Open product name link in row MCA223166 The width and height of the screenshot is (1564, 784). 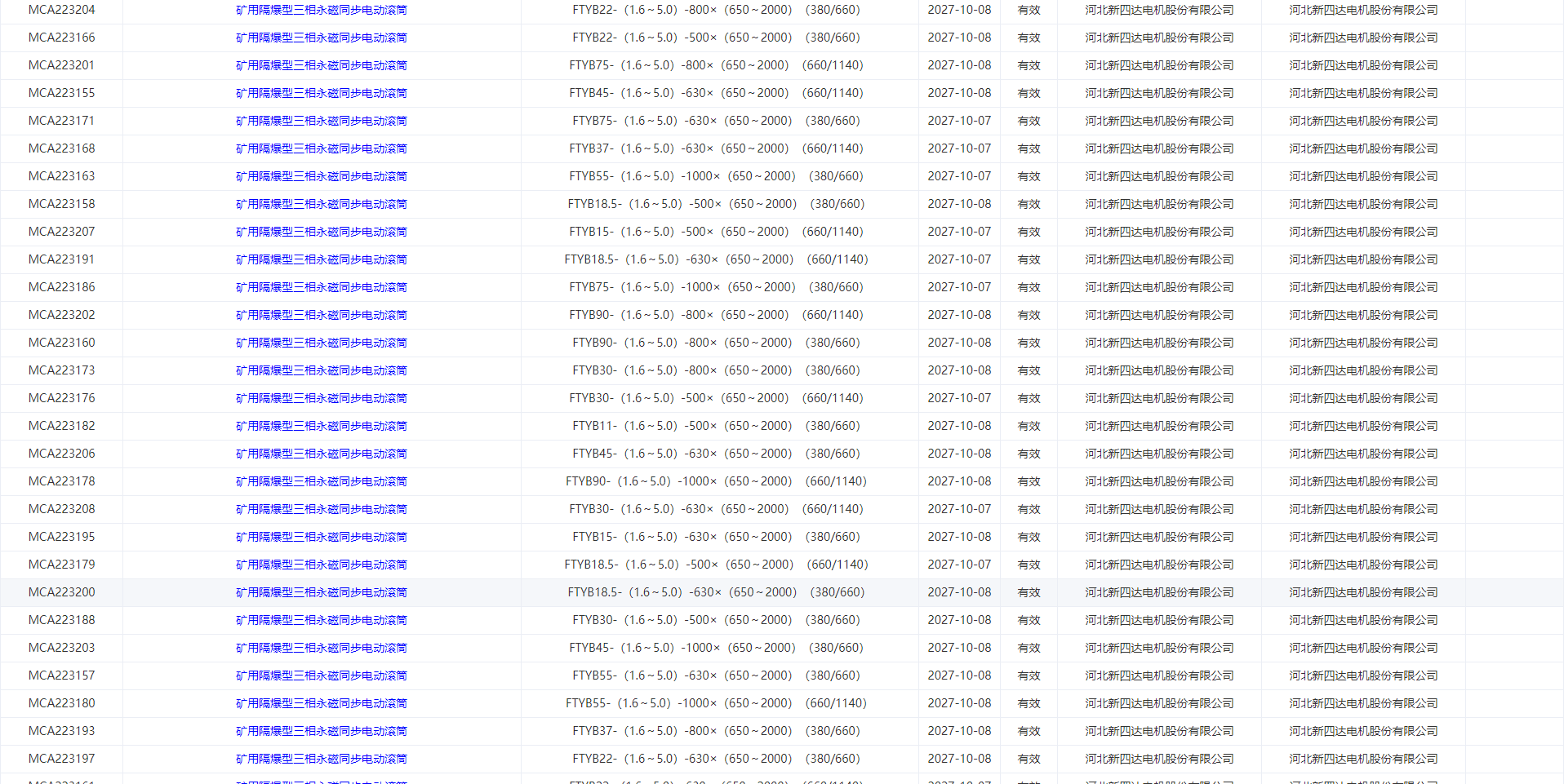pyautogui.click(x=321, y=38)
